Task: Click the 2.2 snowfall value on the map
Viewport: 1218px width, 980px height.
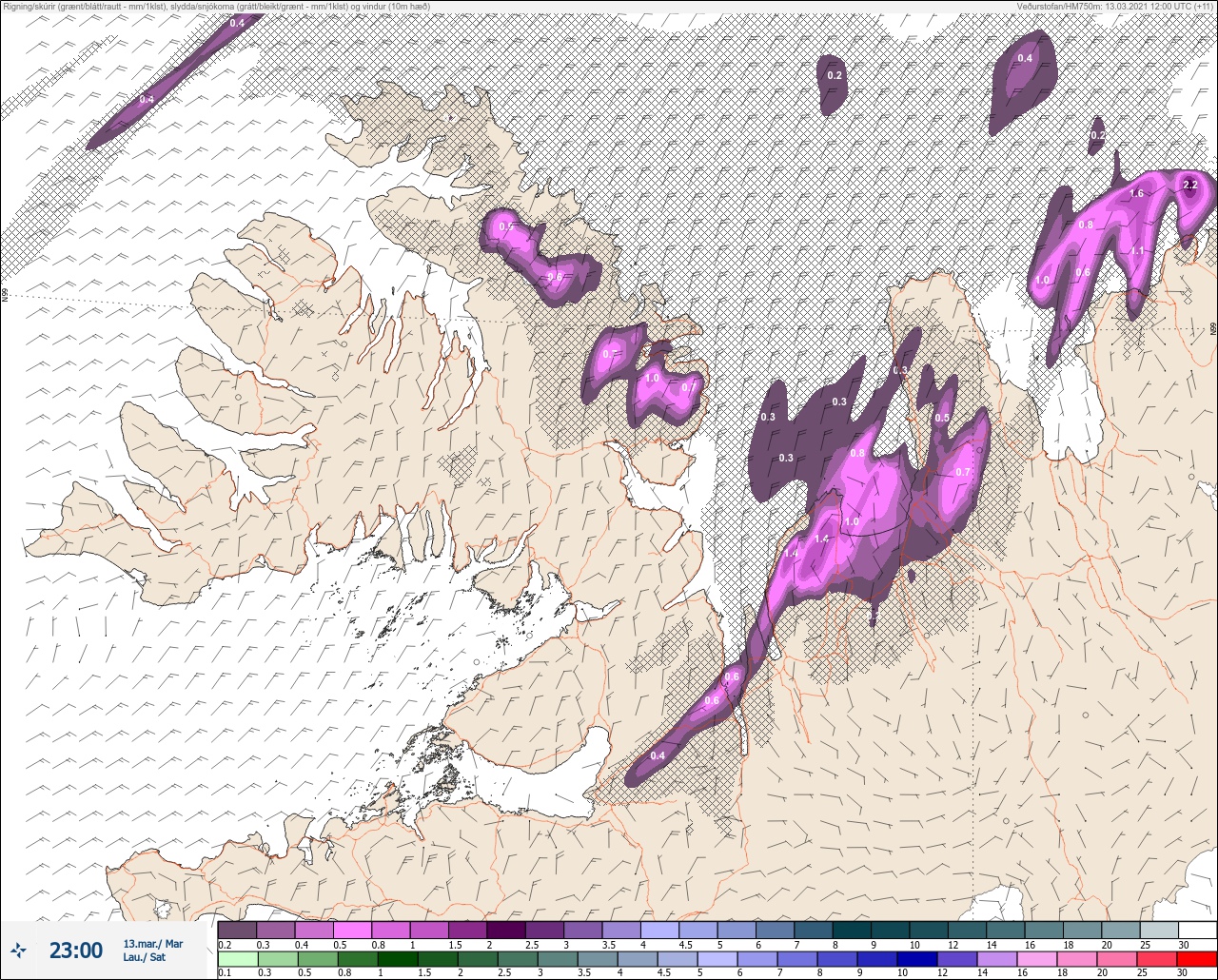Action: 1189,186
